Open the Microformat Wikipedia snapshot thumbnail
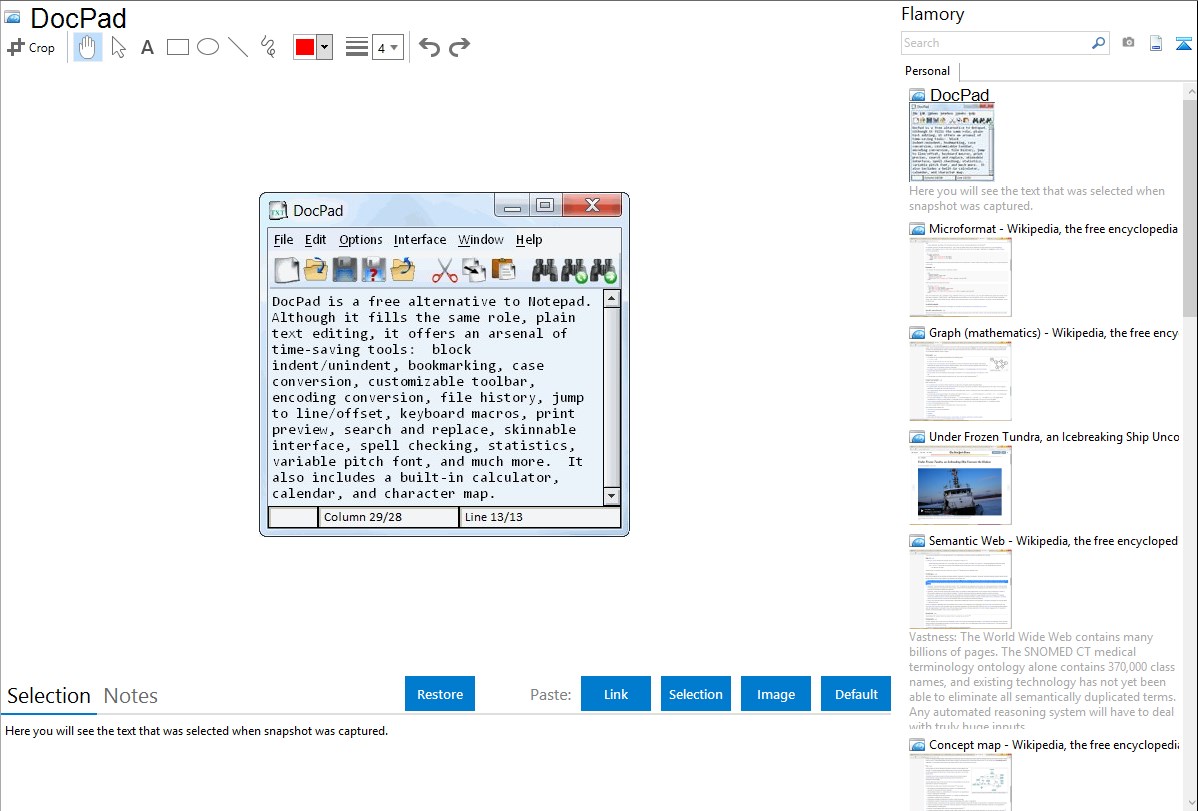Viewport: 1198px width, 811px height. (x=960, y=277)
